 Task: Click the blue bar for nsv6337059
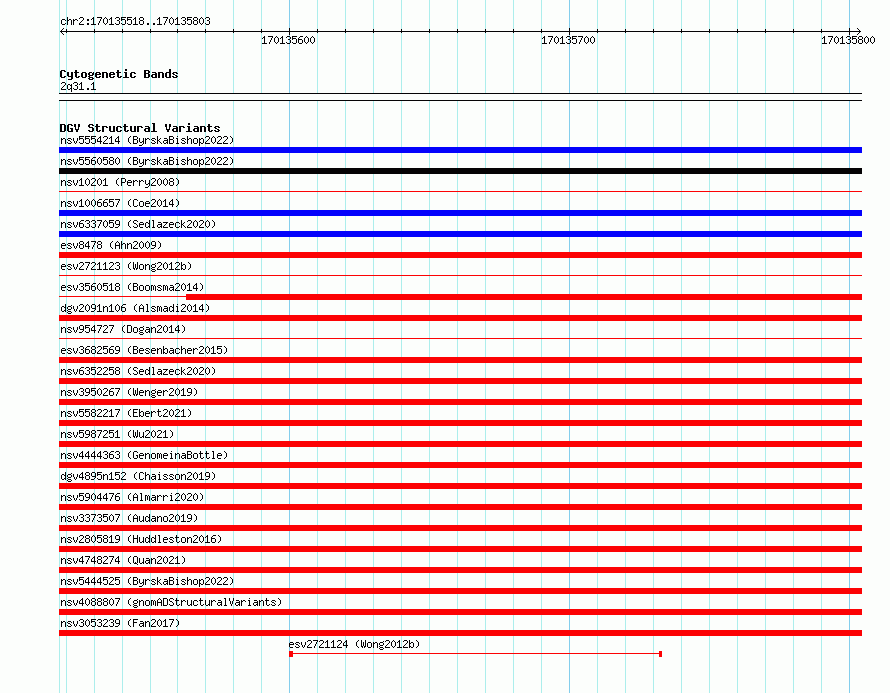(x=460, y=234)
